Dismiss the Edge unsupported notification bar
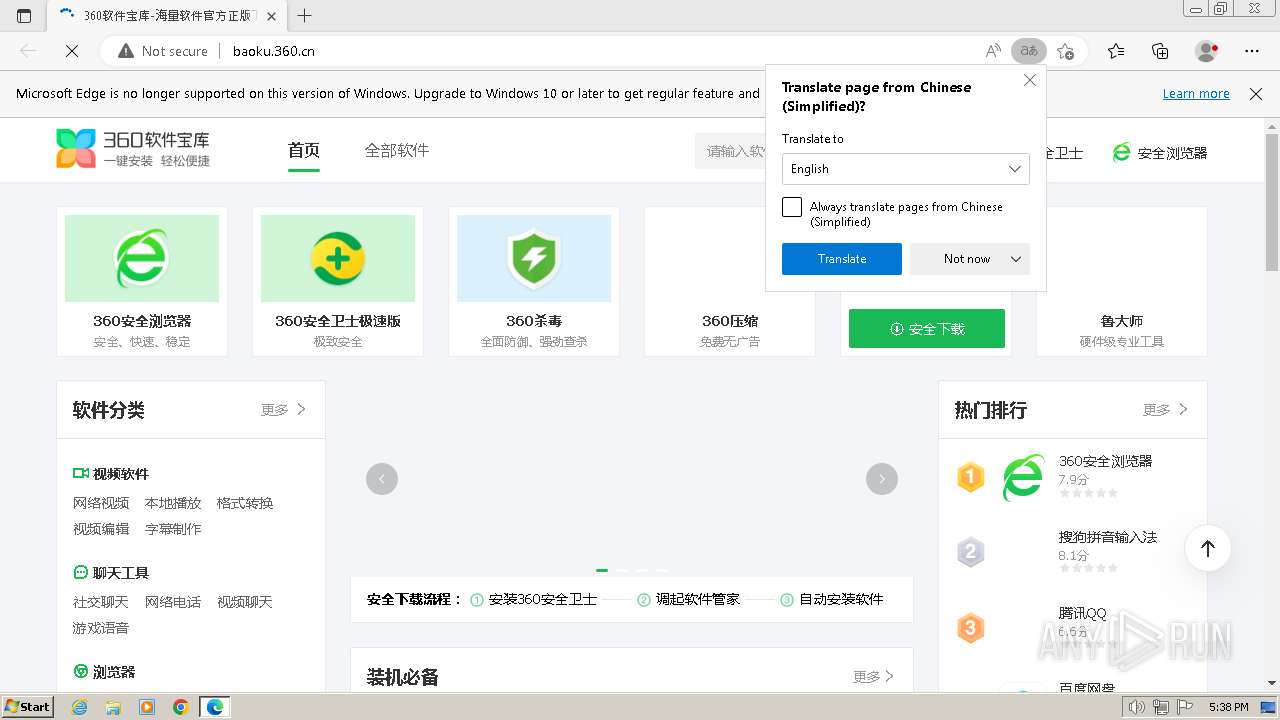The height and width of the screenshot is (720, 1280). [1256, 94]
